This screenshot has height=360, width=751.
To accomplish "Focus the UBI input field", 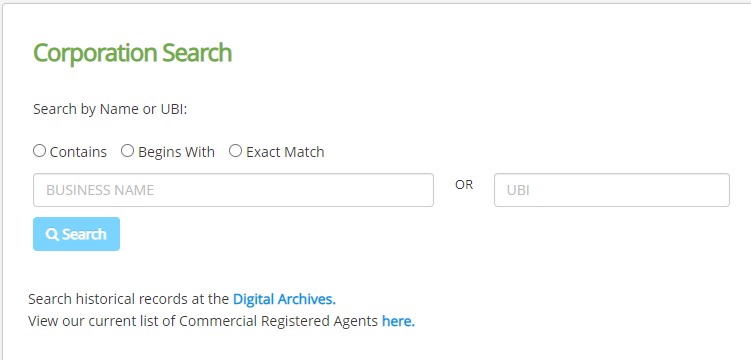I will click(612, 190).
